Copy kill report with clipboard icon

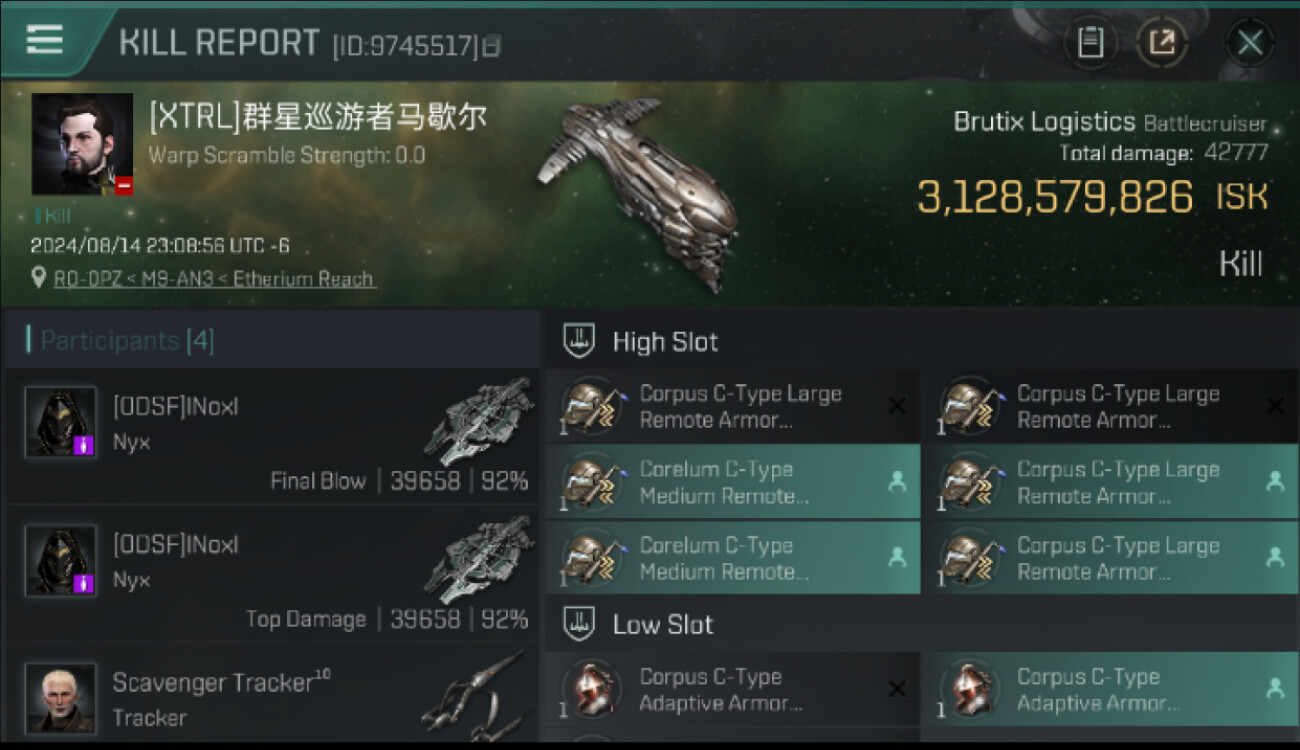click(x=1090, y=43)
